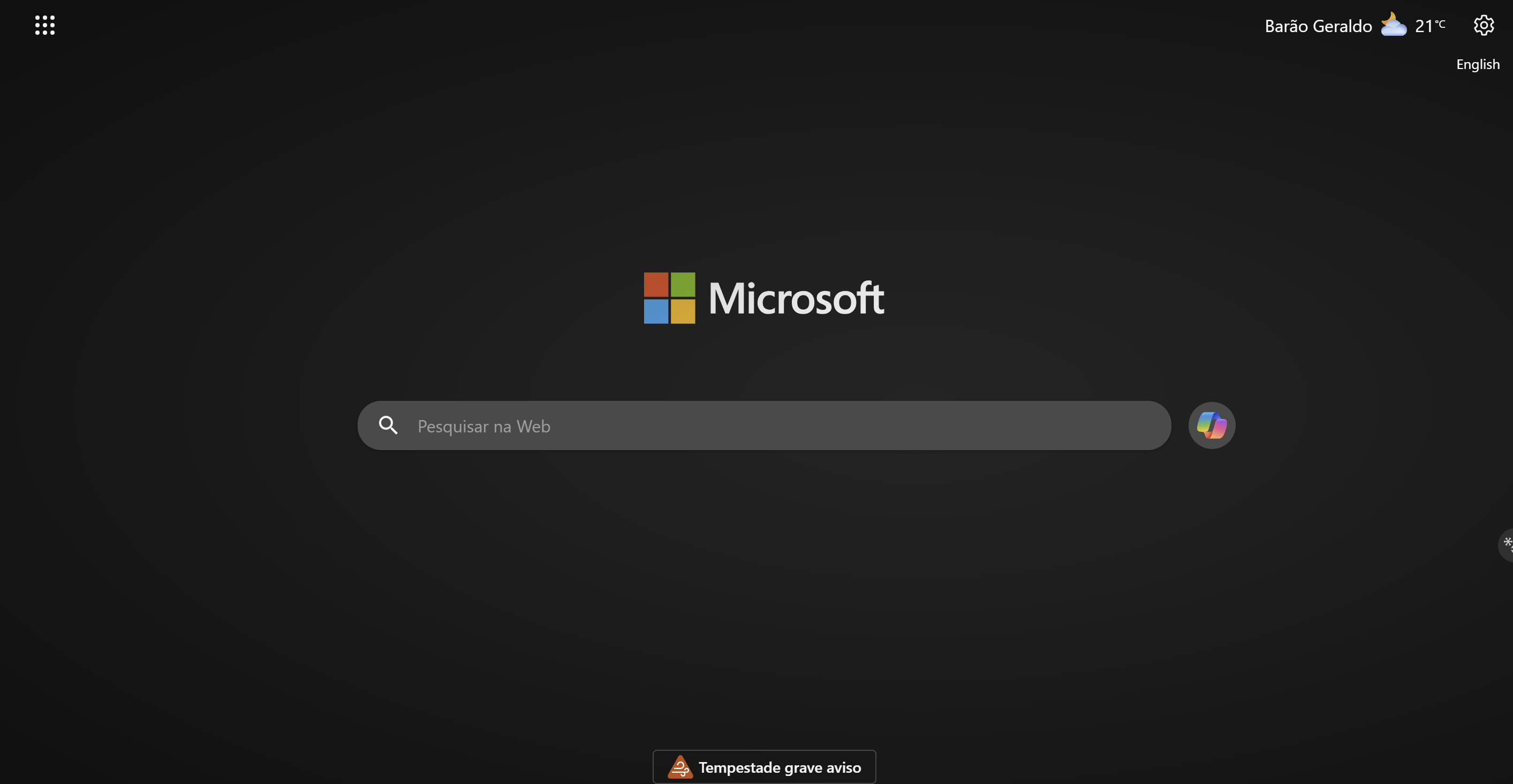Click the snowflake button at right edge
The width and height of the screenshot is (1513, 784).
pyautogui.click(x=1507, y=544)
